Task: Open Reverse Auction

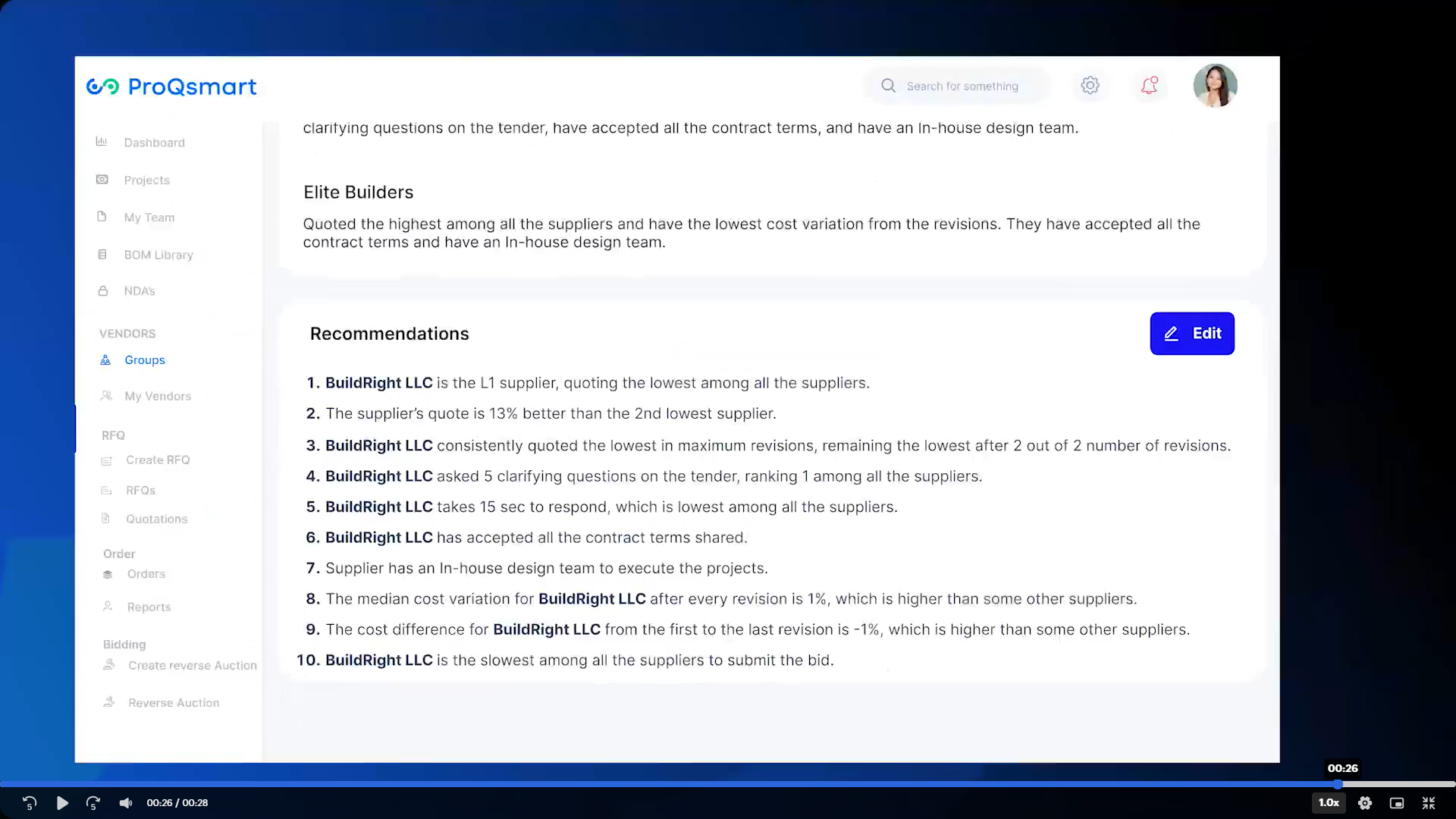Action: click(x=174, y=703)
